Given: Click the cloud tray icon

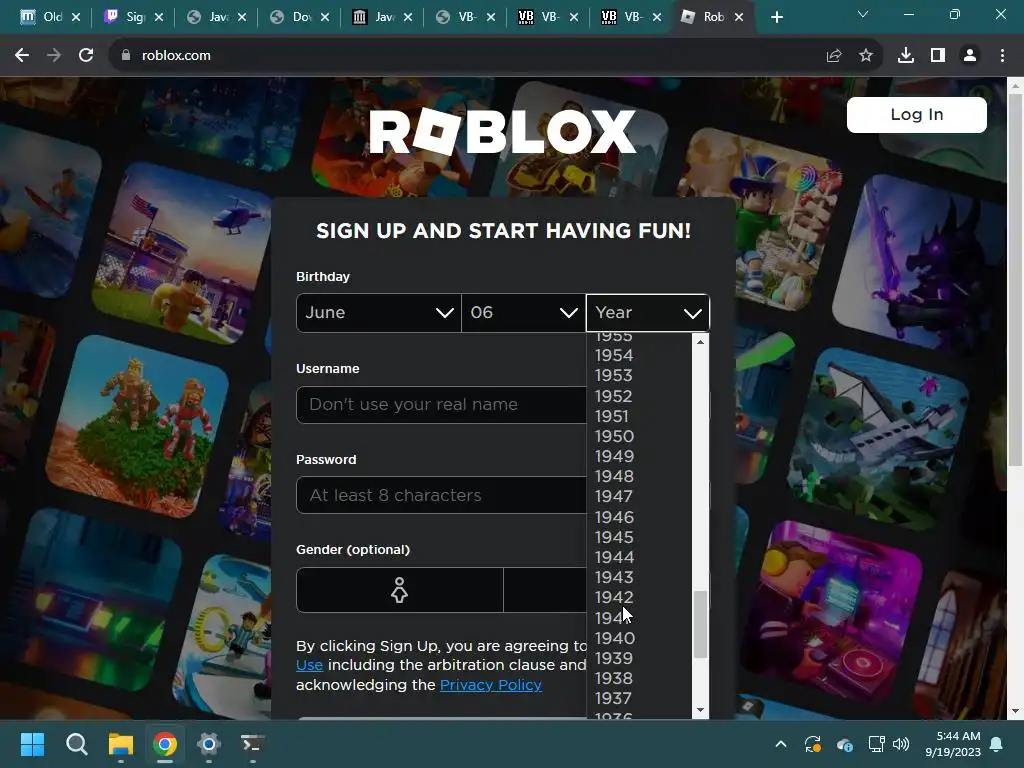Looking at the screenshot, I should tap(844, 744).
